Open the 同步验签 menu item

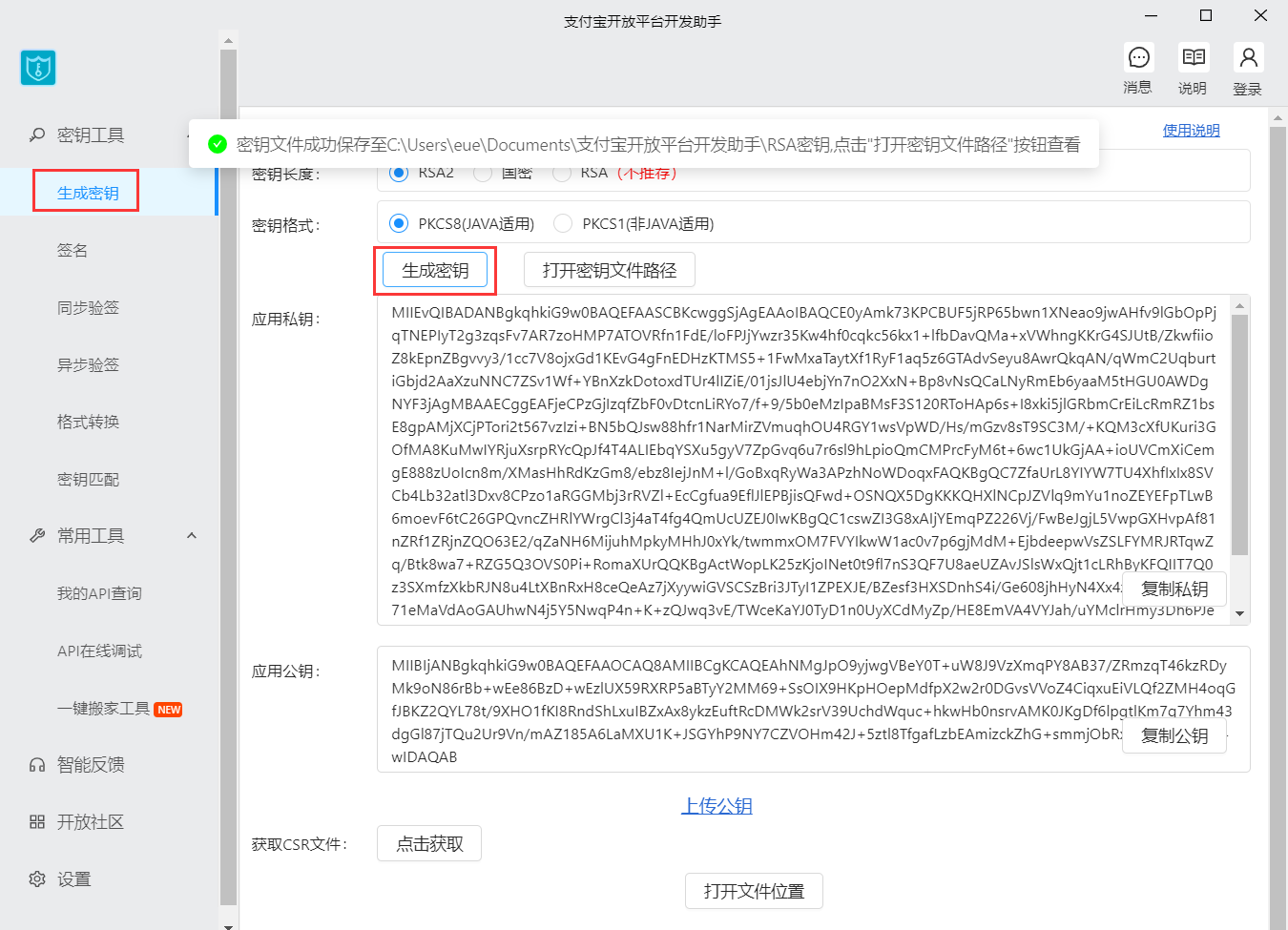click(88, 307)
